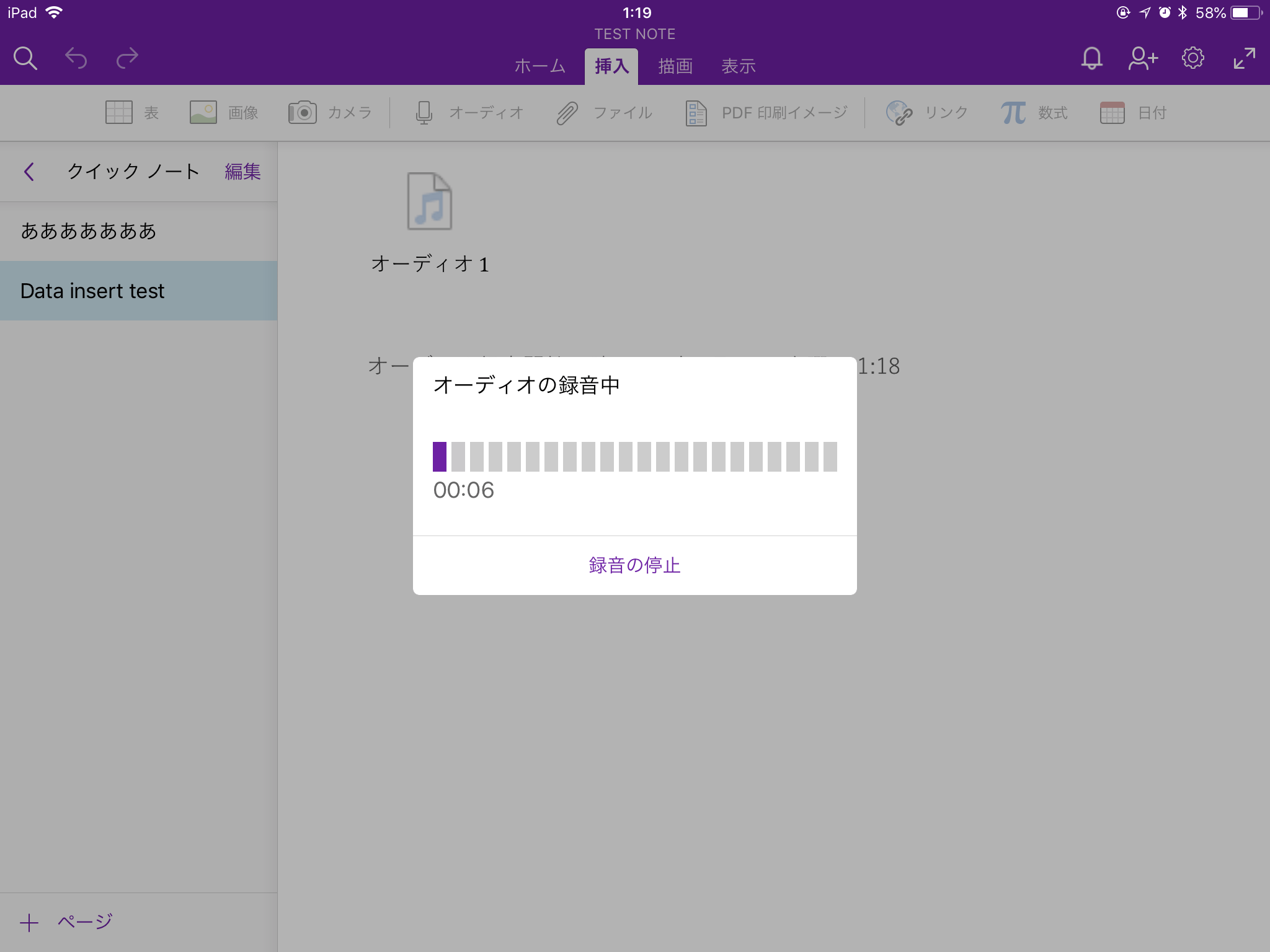Tap the microphone オーディオ button
Viewport: 1270px width, 952px height.
click(x=469, y=113)
